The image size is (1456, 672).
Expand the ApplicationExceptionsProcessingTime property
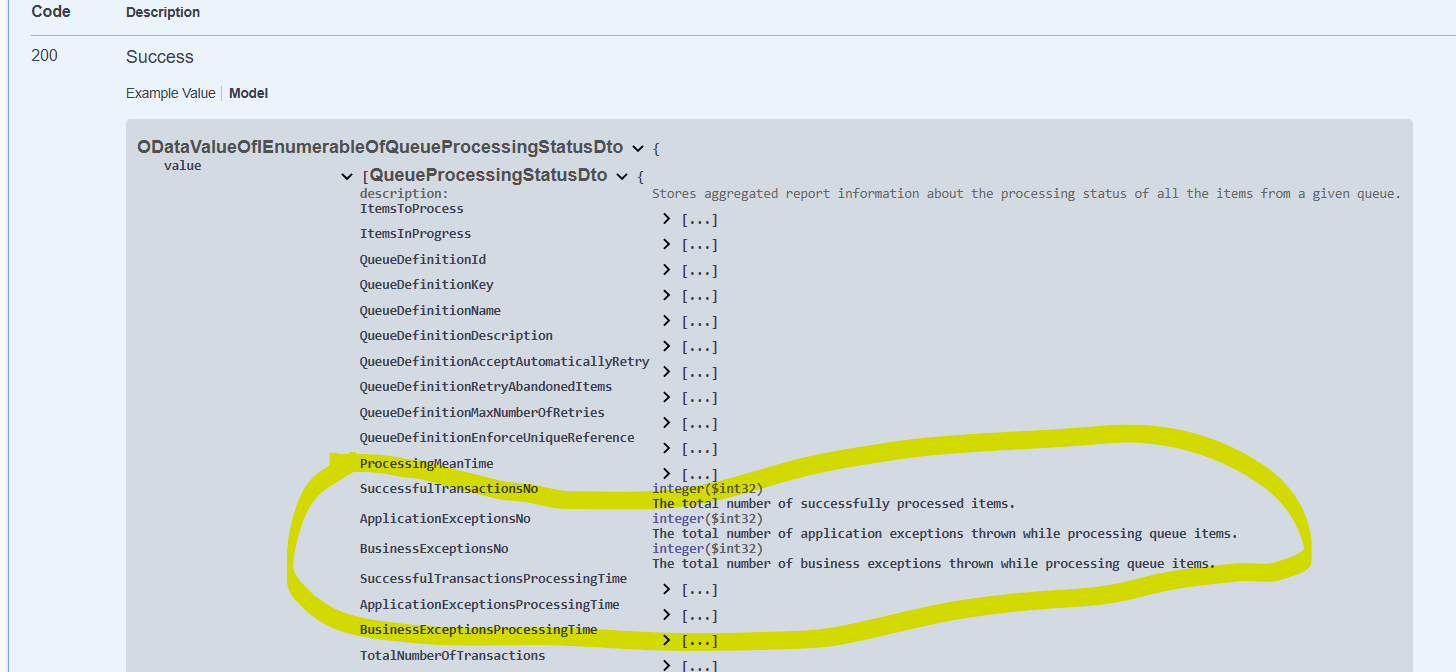(x=665, y=615)
